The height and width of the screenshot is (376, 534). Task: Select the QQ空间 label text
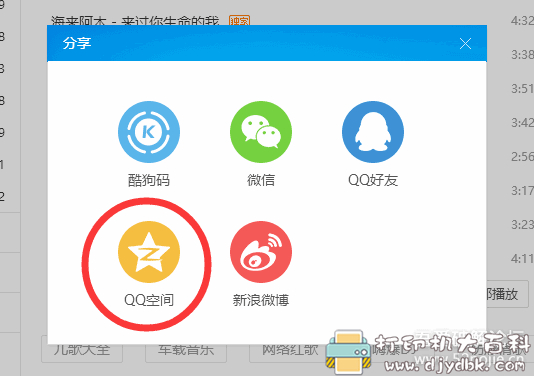coord(149,300)
